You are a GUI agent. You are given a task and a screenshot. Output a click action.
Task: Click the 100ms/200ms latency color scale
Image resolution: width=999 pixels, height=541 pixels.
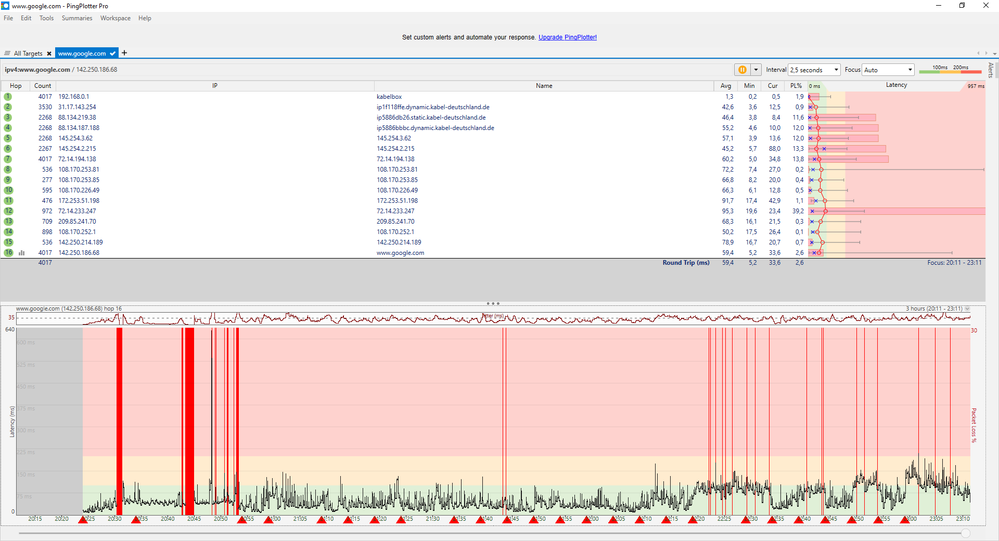[950, 69]
